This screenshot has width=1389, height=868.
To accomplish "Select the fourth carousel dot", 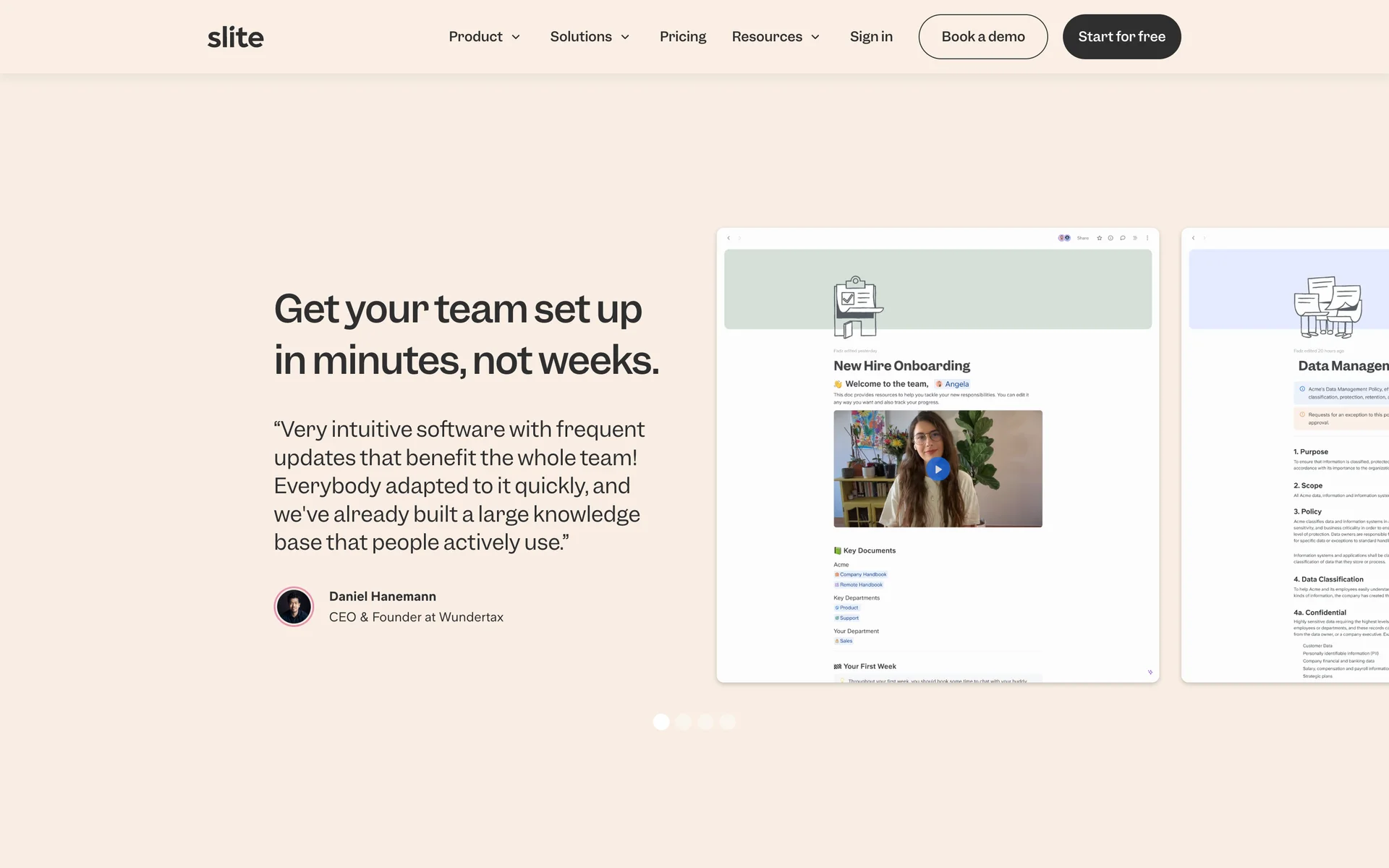I will tap(728, 722).
